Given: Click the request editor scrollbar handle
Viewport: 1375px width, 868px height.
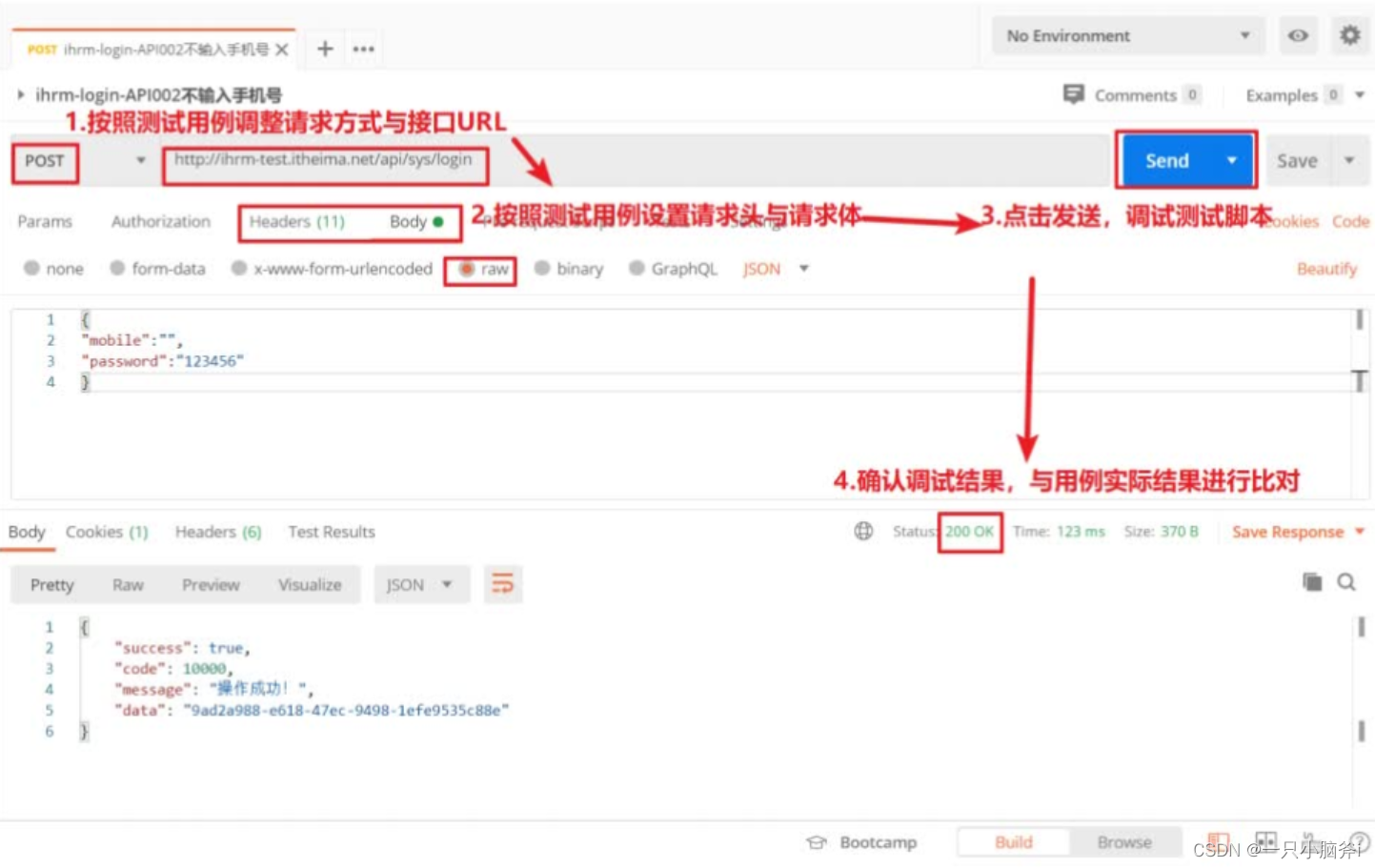Looking at the screenshot, I should pyautogui.click(x=1360, y=321).
